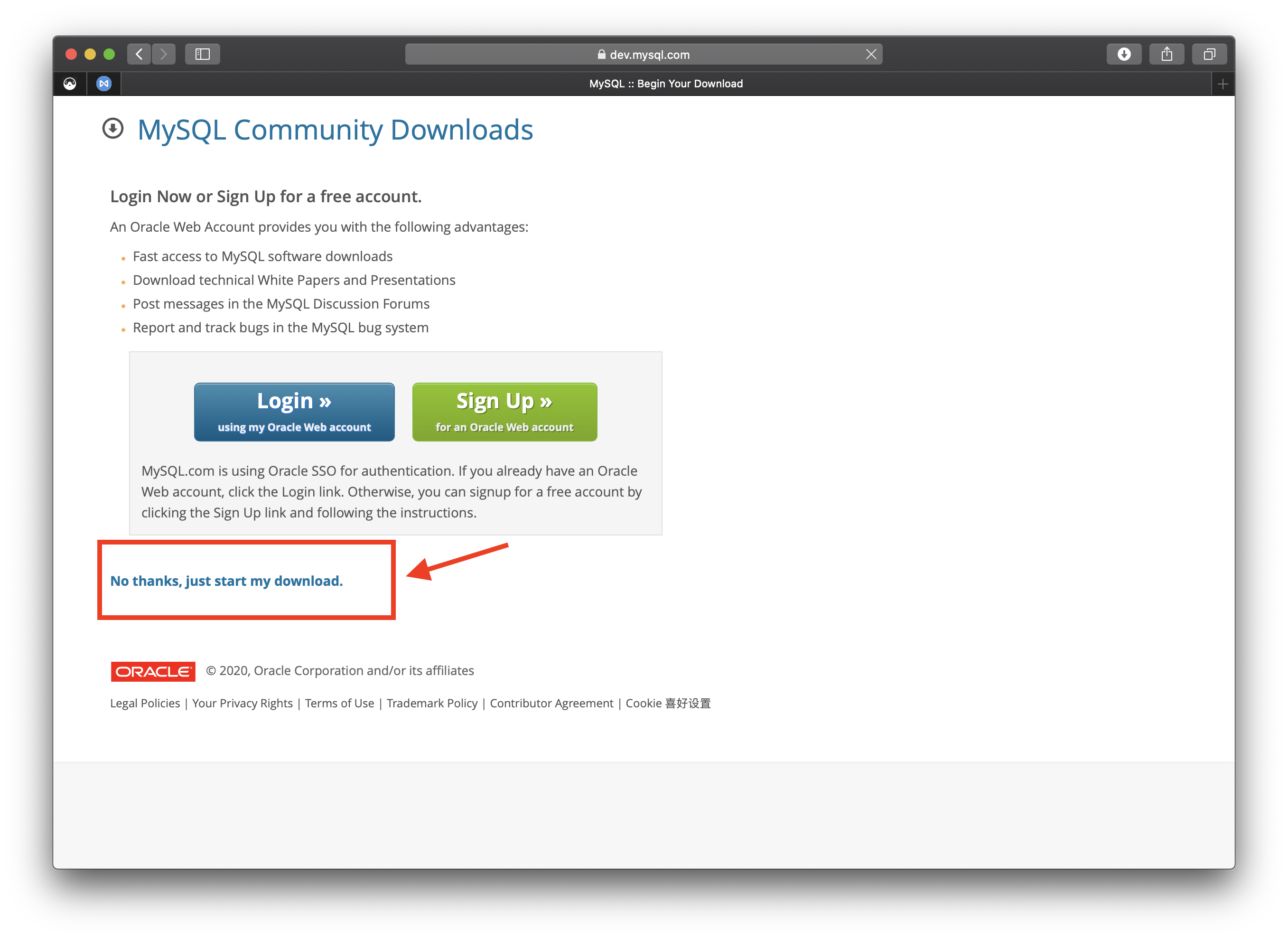Viewport: 1288px width, 939px height.
Task: Open the Downloads toolbar icon
Action: (x=1123, y=54)
